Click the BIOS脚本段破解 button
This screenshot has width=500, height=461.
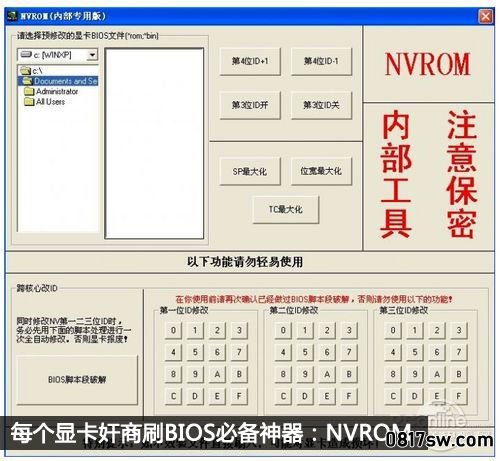coord(77,380)
